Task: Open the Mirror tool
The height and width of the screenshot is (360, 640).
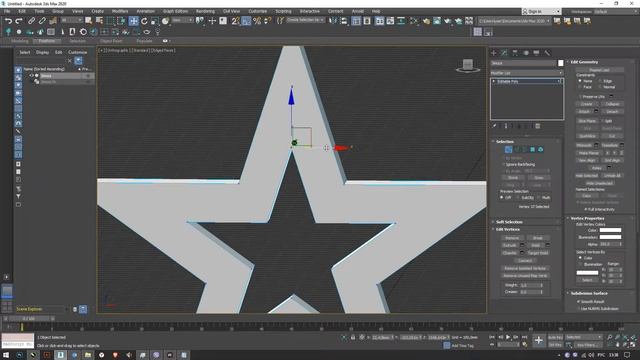Action: (x=333, y=21)
